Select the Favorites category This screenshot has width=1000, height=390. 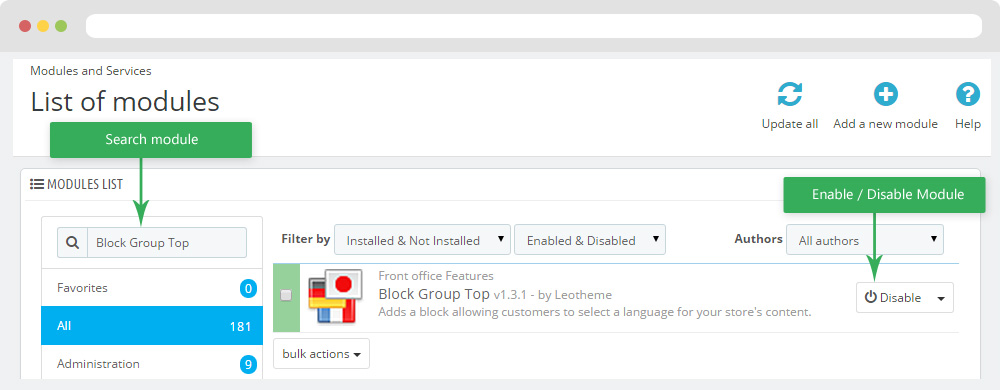coord(152,288)
